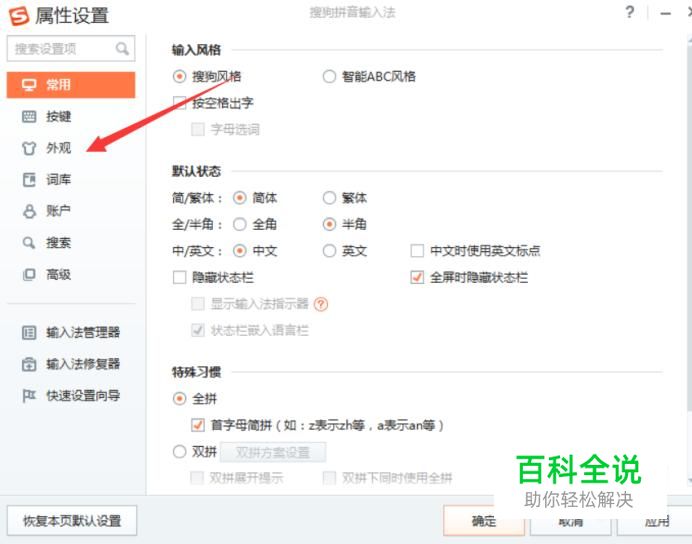
Task: Click the monitor icon beside 常用
Action: [x=29, y=85]
